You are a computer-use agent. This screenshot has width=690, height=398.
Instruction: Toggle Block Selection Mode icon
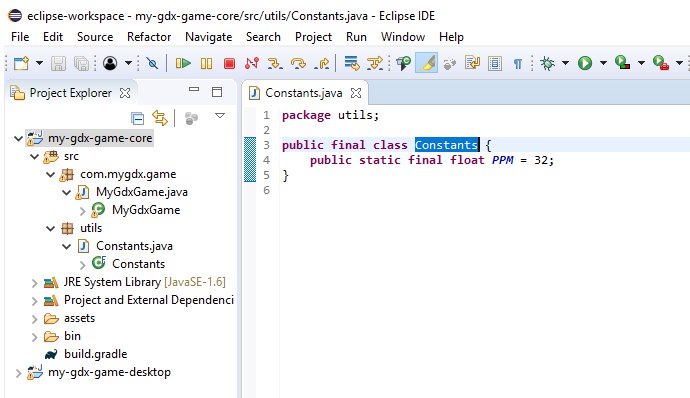pyautogui.click(x=495, y=63)
